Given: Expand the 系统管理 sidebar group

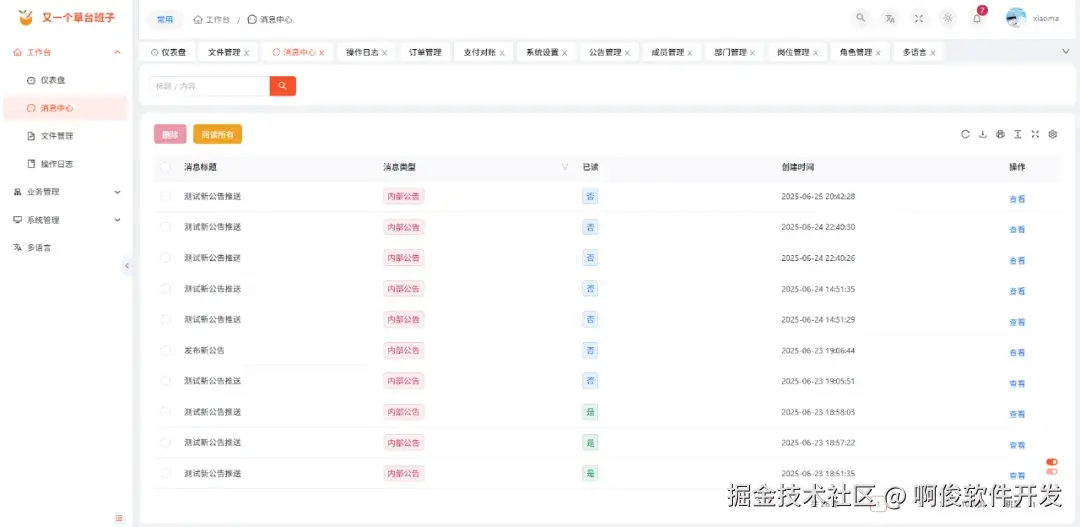Looking at the screenshot, I should pos(65,220).
